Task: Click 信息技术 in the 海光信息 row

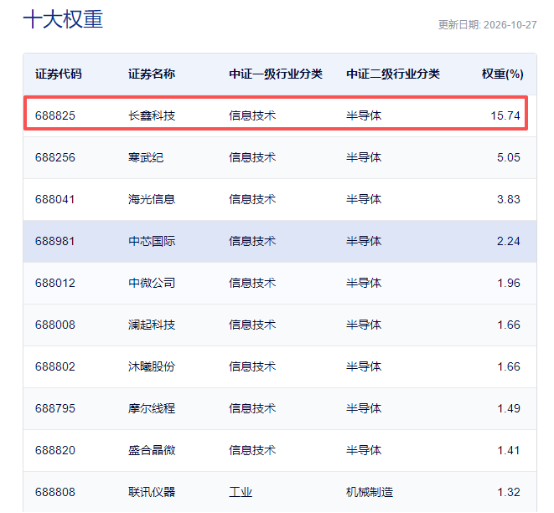Action: (252, 199)
